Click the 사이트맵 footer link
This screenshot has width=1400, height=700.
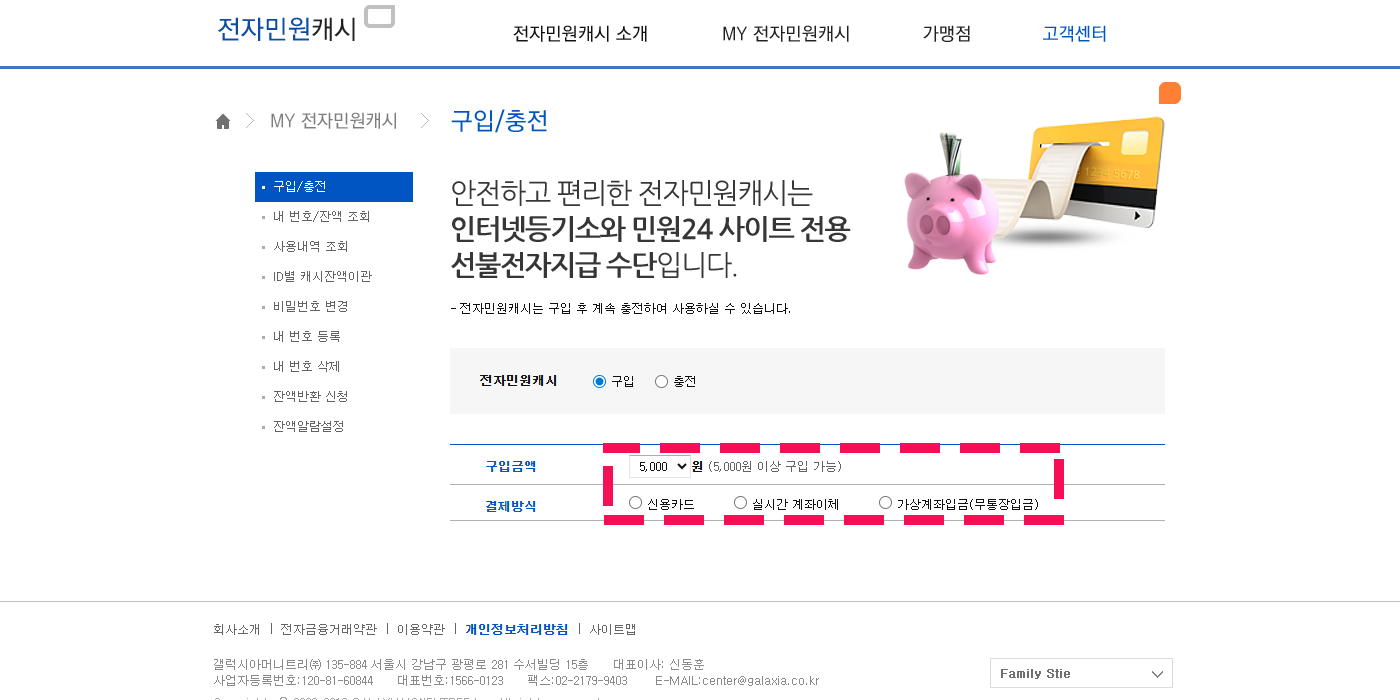click(612, 629)
